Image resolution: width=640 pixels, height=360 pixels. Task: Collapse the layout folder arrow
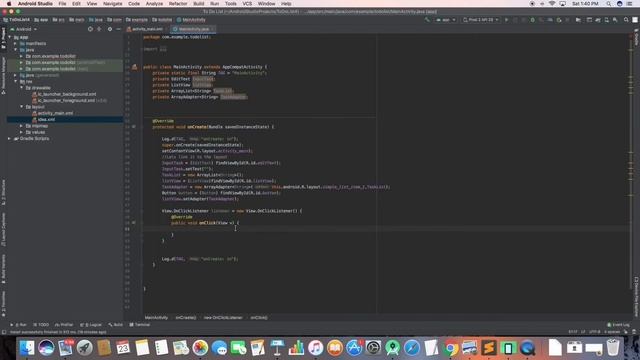pos(22,107)
